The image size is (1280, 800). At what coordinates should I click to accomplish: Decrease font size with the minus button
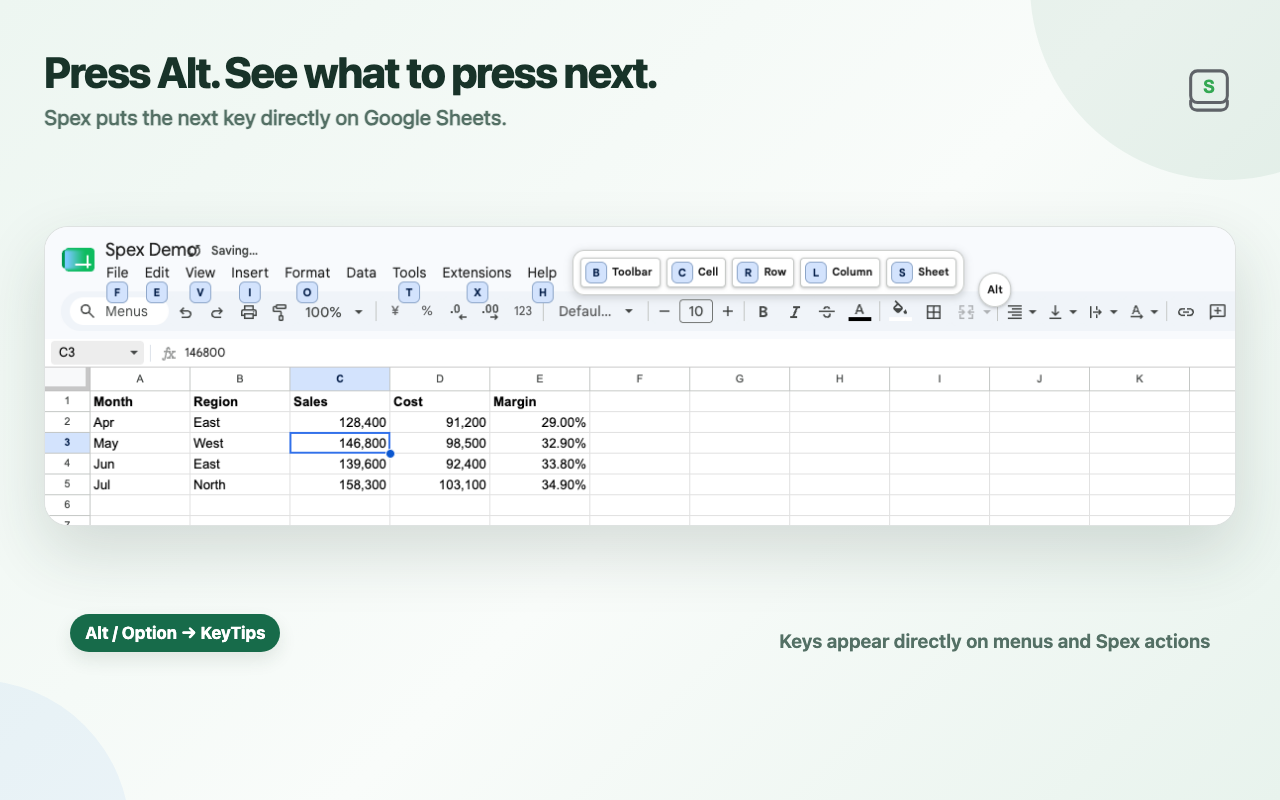pos(664,311)
